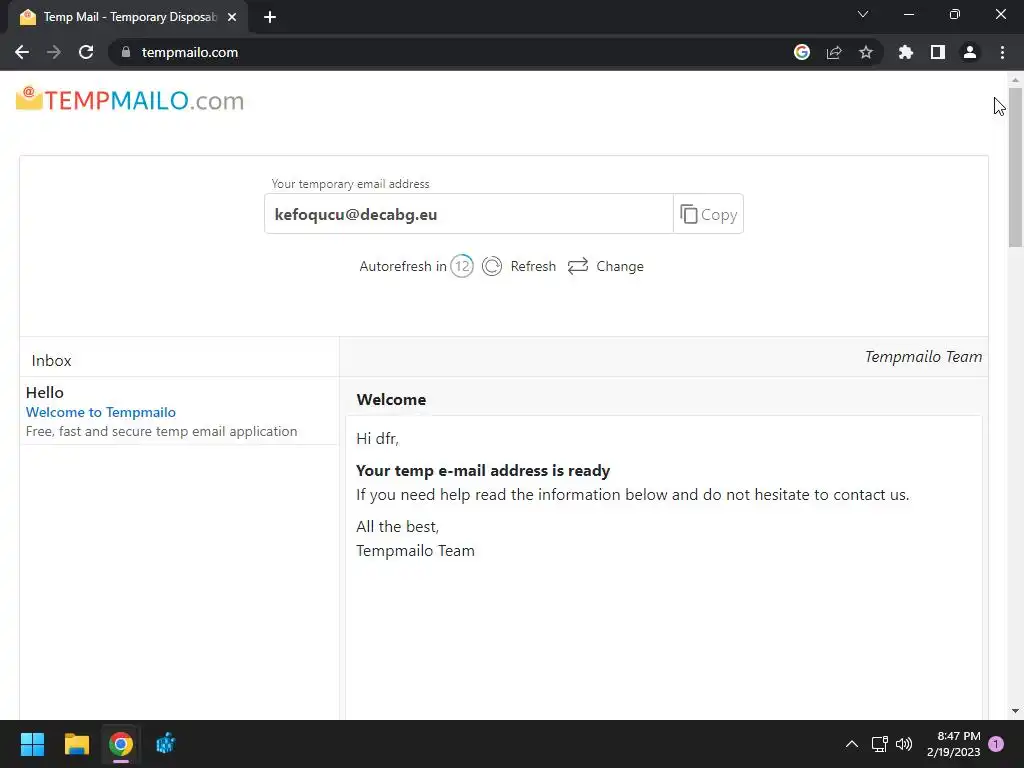Open the tab search dropdown
1024x768 pixels.
pyautogui.click(x=863, y=14)
